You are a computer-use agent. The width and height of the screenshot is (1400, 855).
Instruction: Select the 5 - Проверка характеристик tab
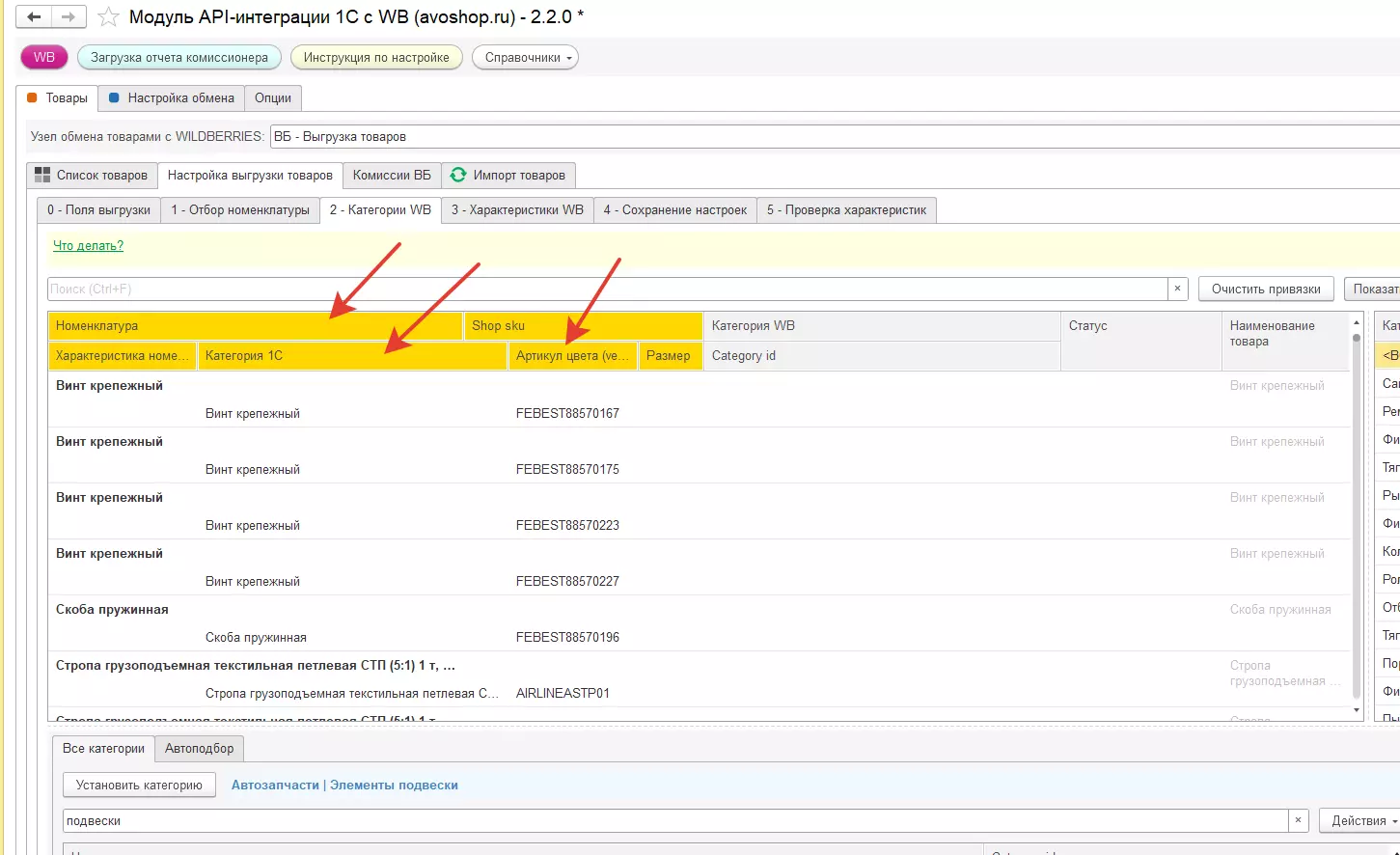click(x=847, y=209)
